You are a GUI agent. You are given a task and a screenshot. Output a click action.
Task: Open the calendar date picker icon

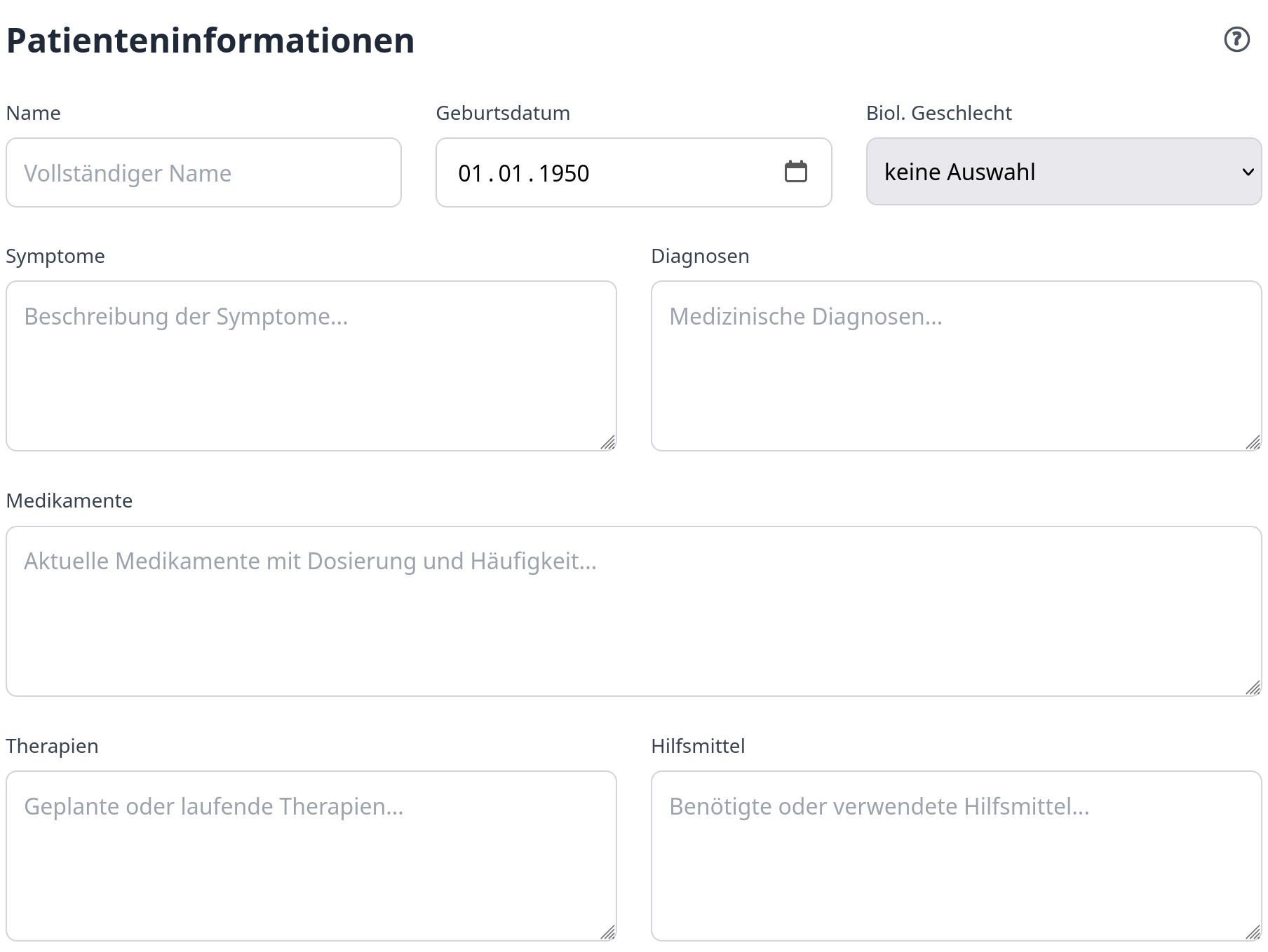(795, 172)
